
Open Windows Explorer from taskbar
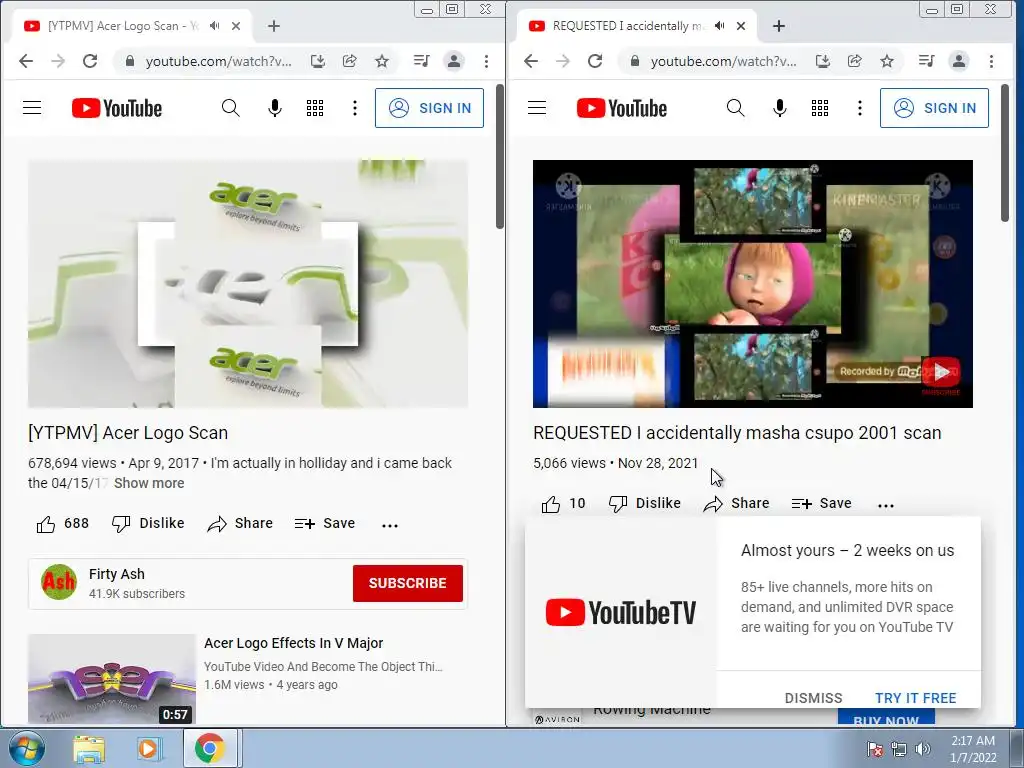pyautogui.click(x=89, y=749)
